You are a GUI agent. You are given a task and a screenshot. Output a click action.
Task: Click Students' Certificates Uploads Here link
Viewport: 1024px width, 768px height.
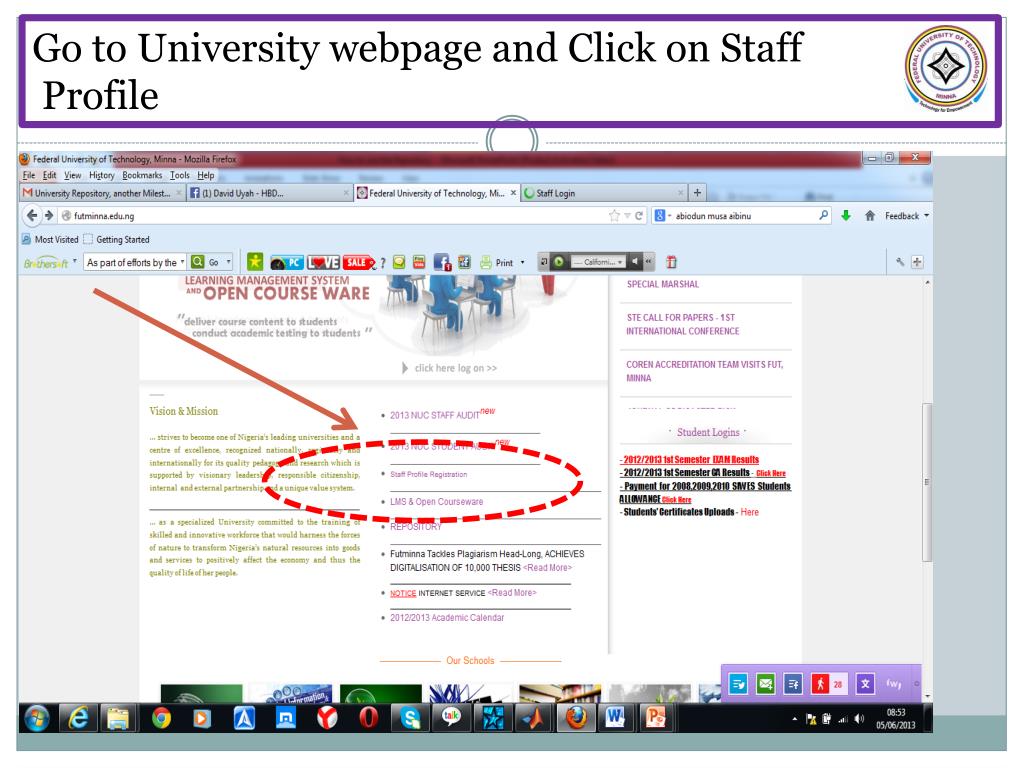coord(750,513)
